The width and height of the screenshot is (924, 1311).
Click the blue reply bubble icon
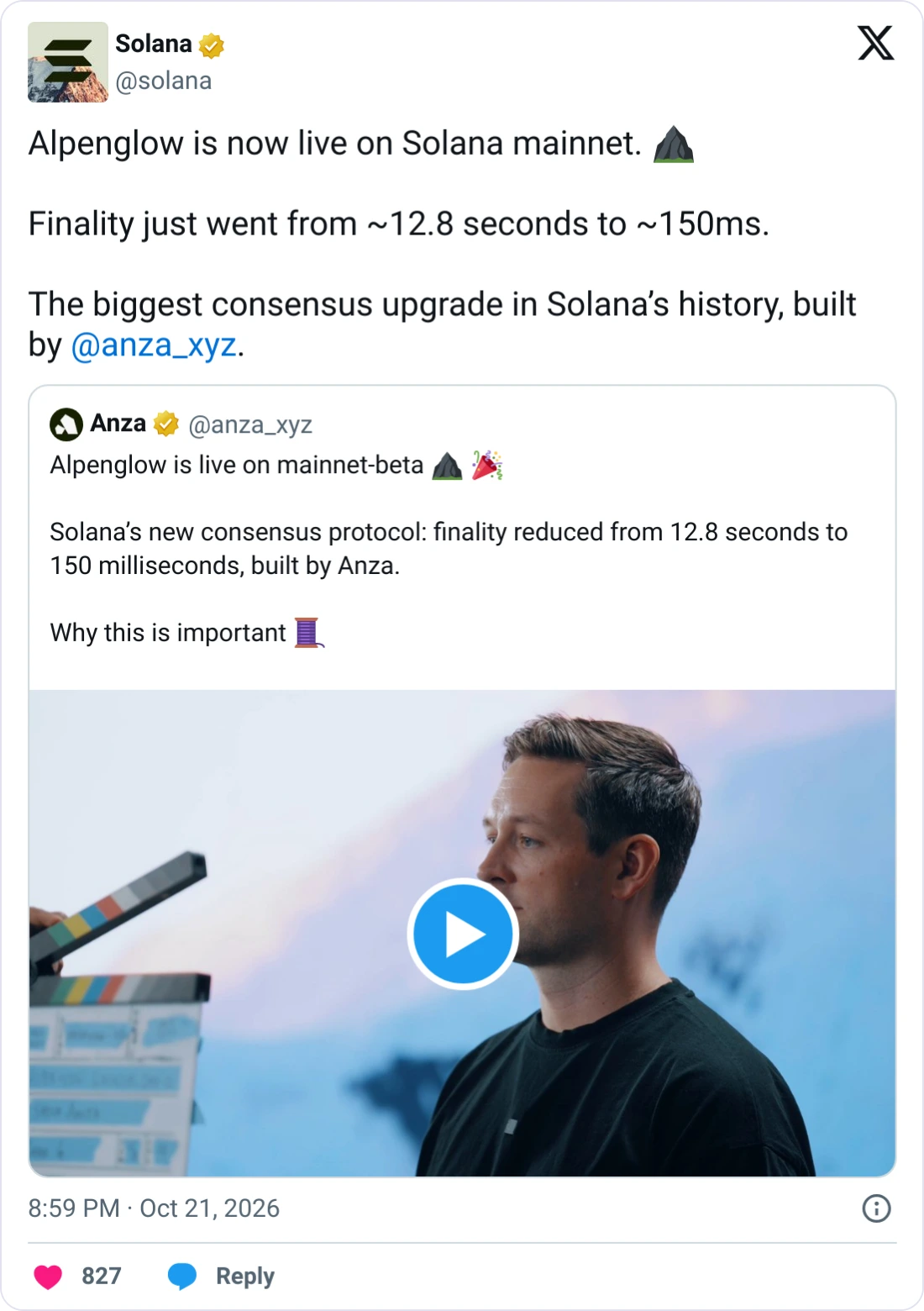182,1277
